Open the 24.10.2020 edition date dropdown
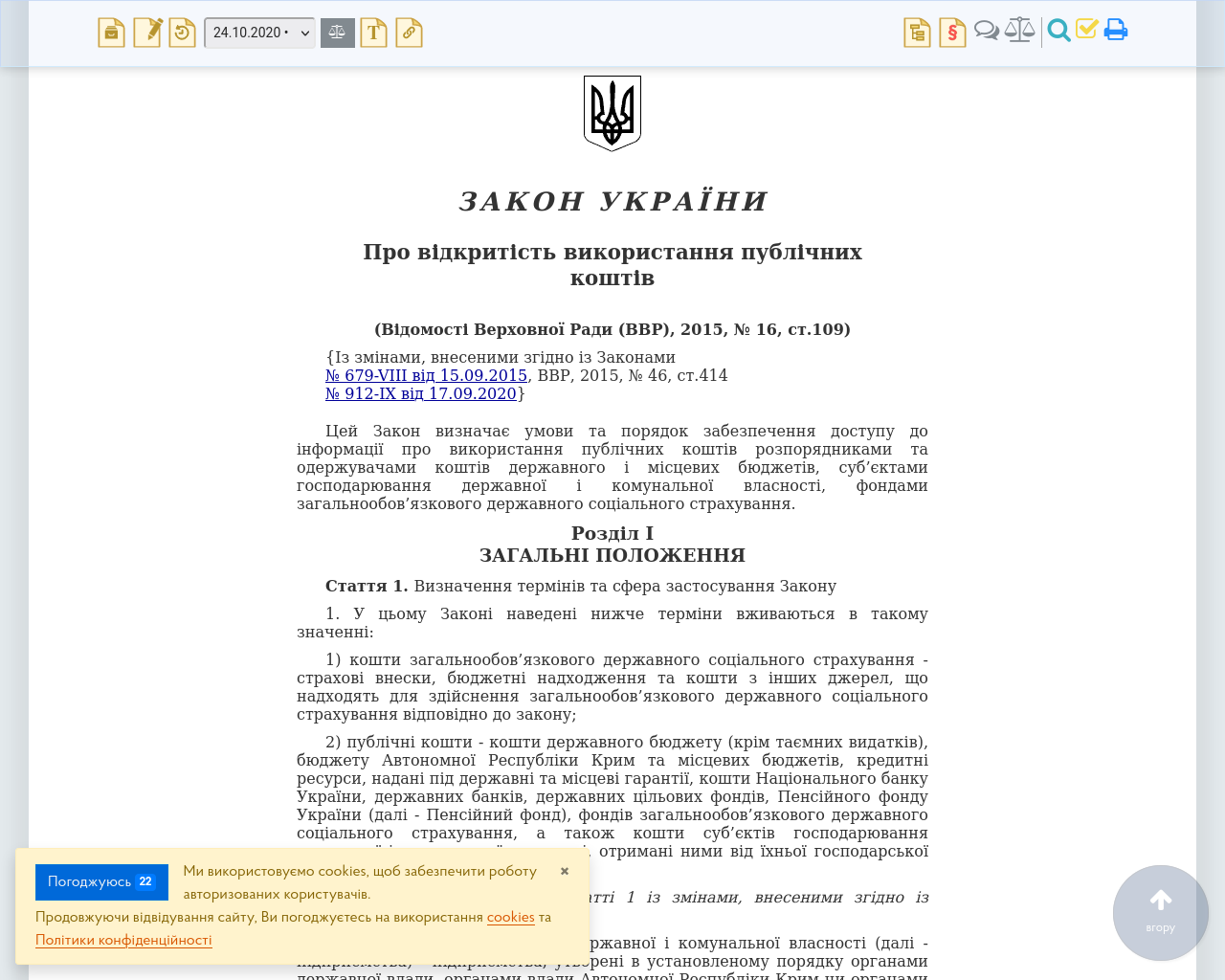Viewport: 1225px width, 980px height. tap(259, 33)
